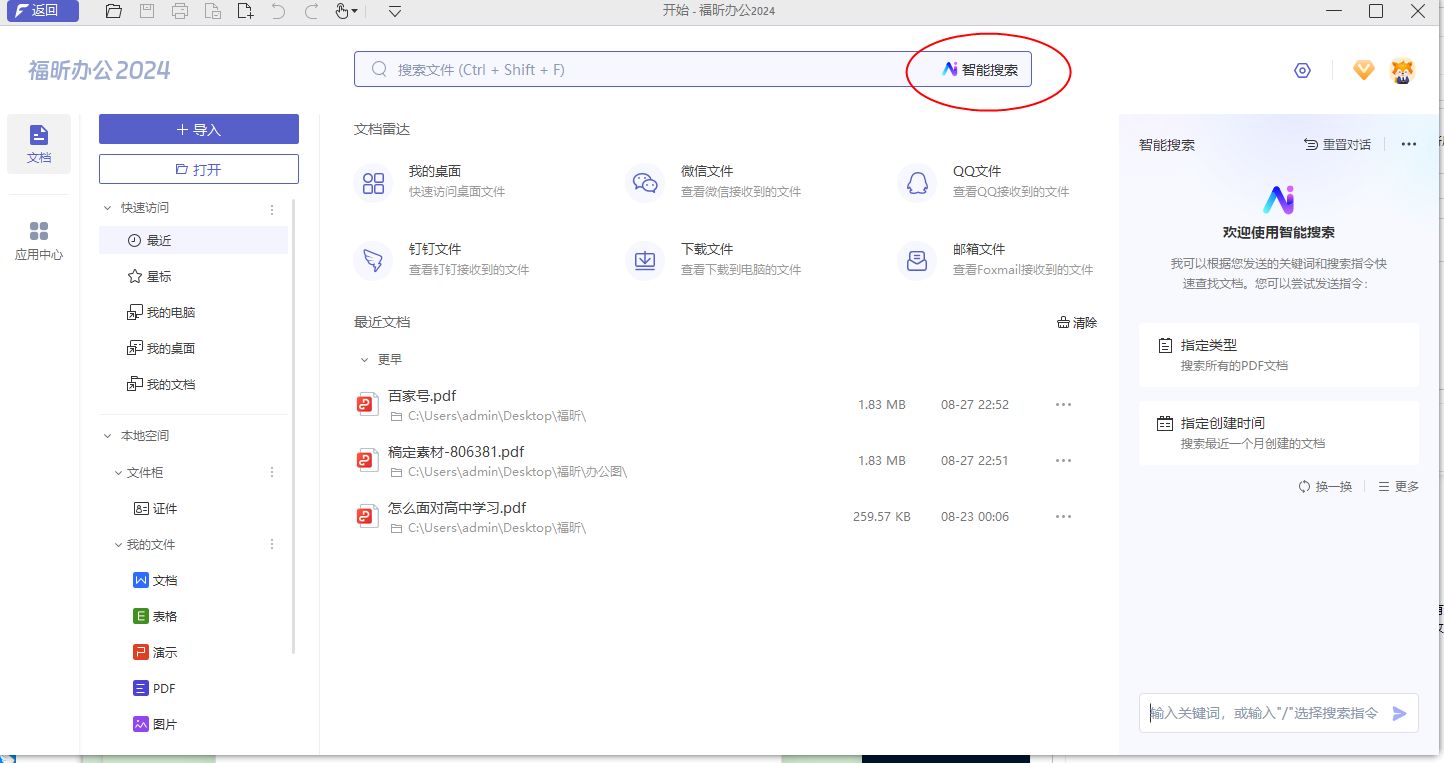Choose the 指定创建时间 suggestion card

point(1278,433)
